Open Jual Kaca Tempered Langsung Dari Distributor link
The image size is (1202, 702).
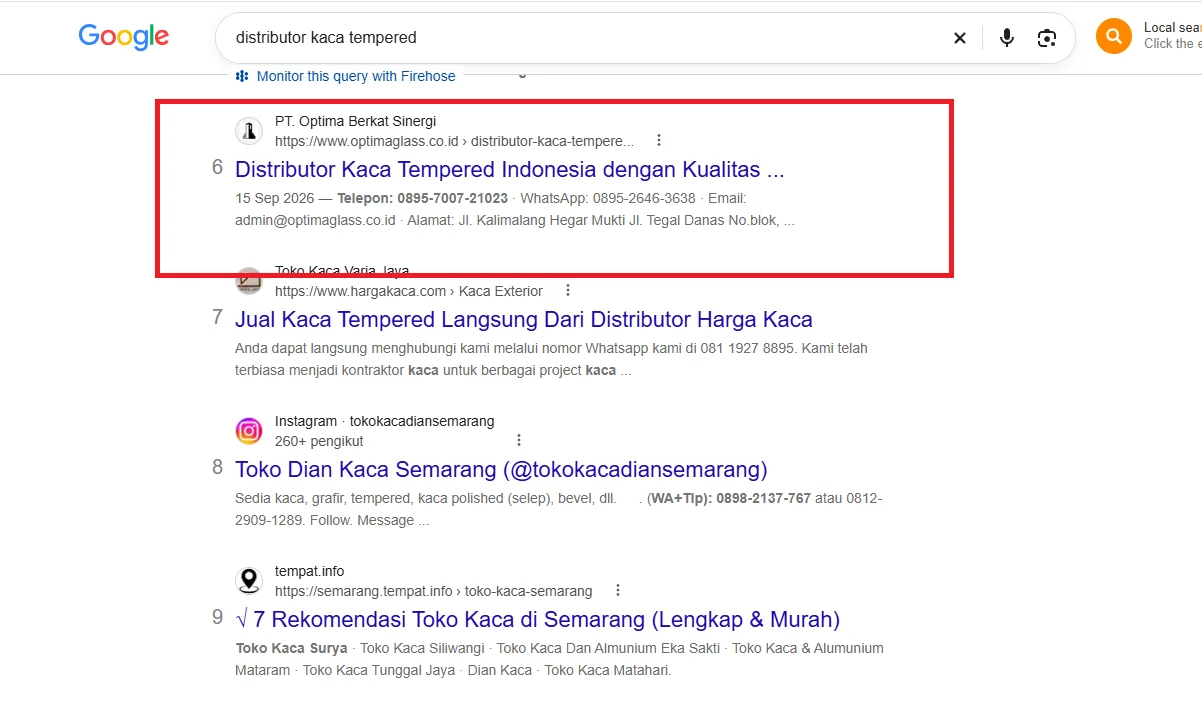coord(524,319)
